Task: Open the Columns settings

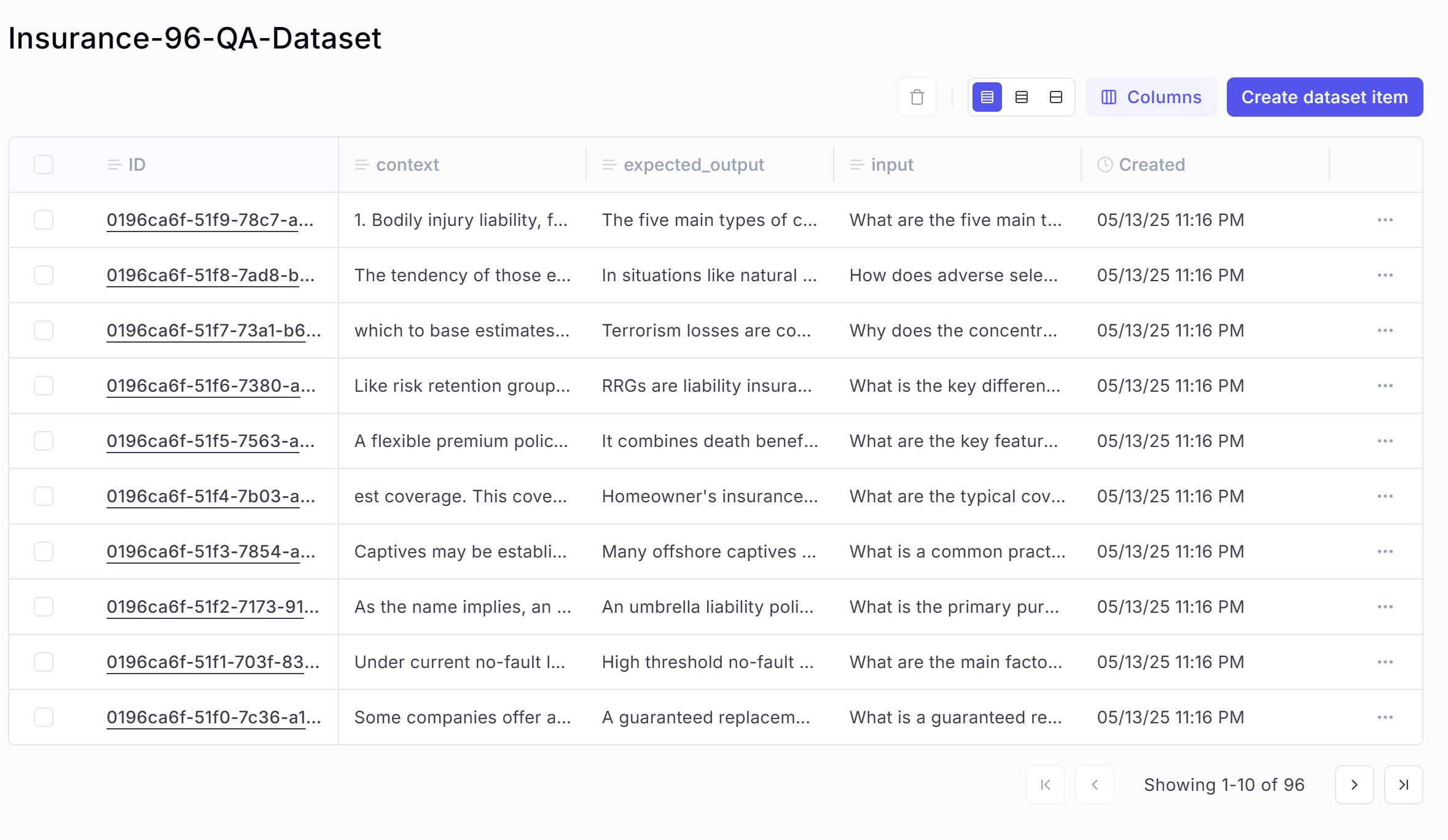Action: click(1151, 97)
